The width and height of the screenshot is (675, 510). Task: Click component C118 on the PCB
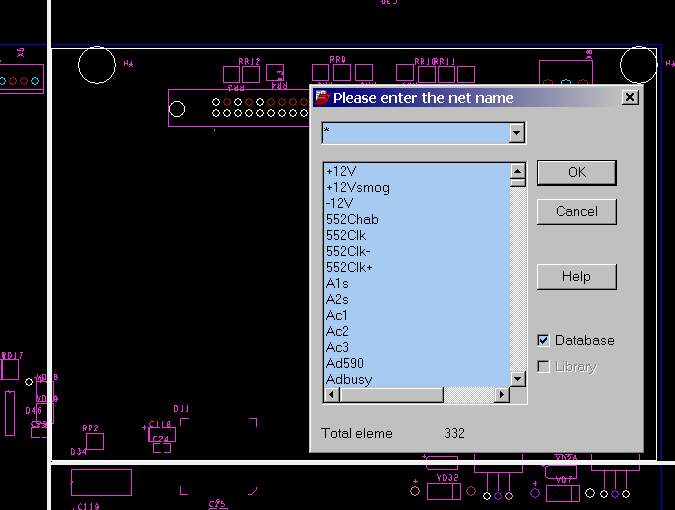tap(162, 435)
